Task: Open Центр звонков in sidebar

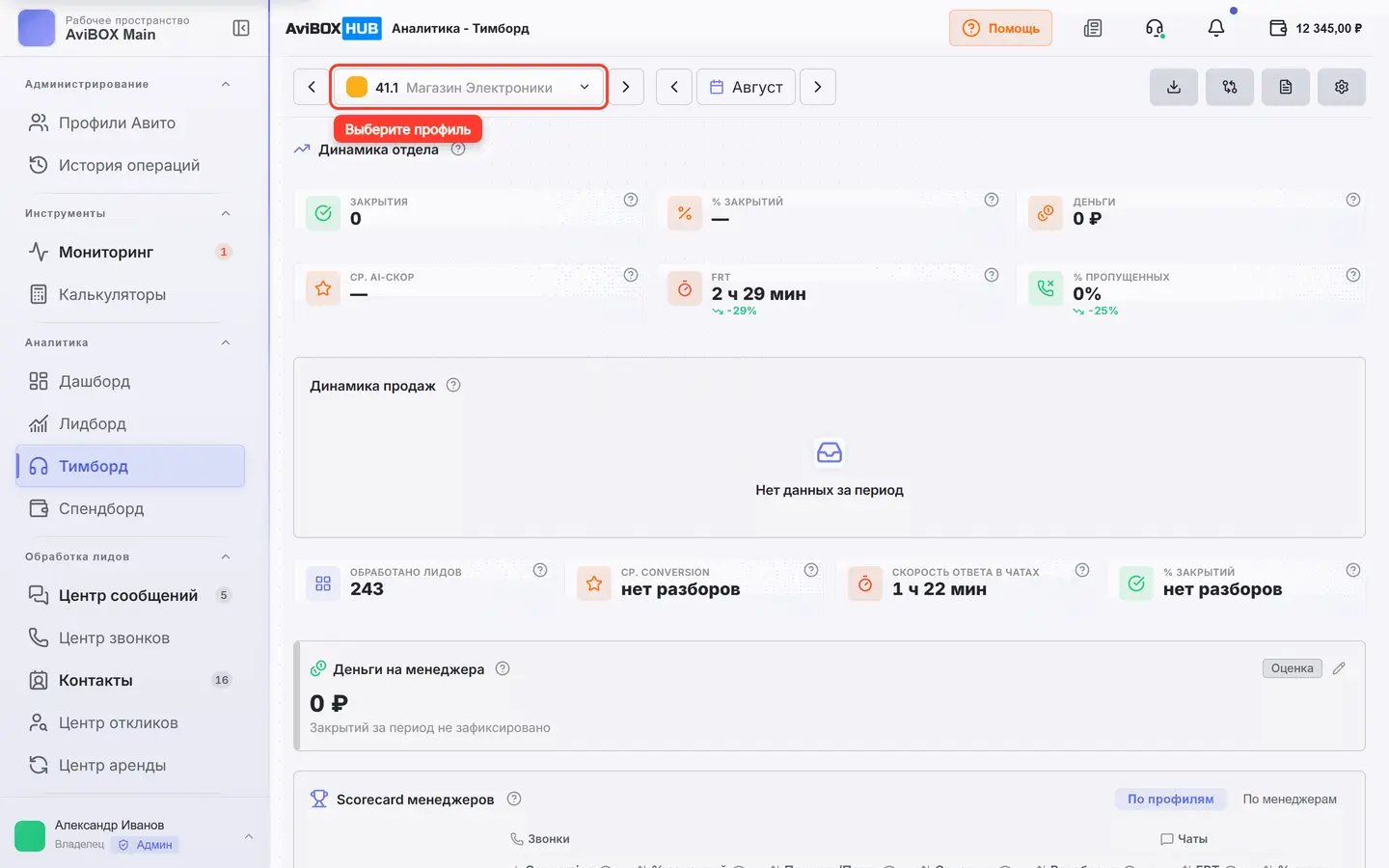Action: click(130, 637)
